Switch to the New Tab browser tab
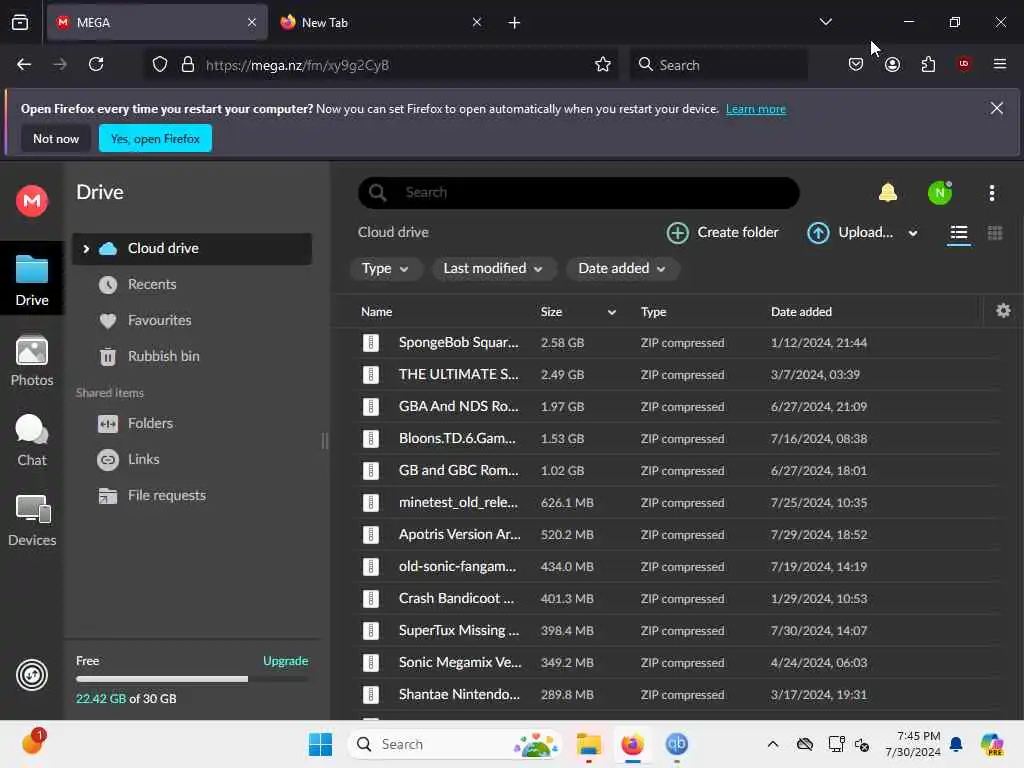 tap(381, 22)
